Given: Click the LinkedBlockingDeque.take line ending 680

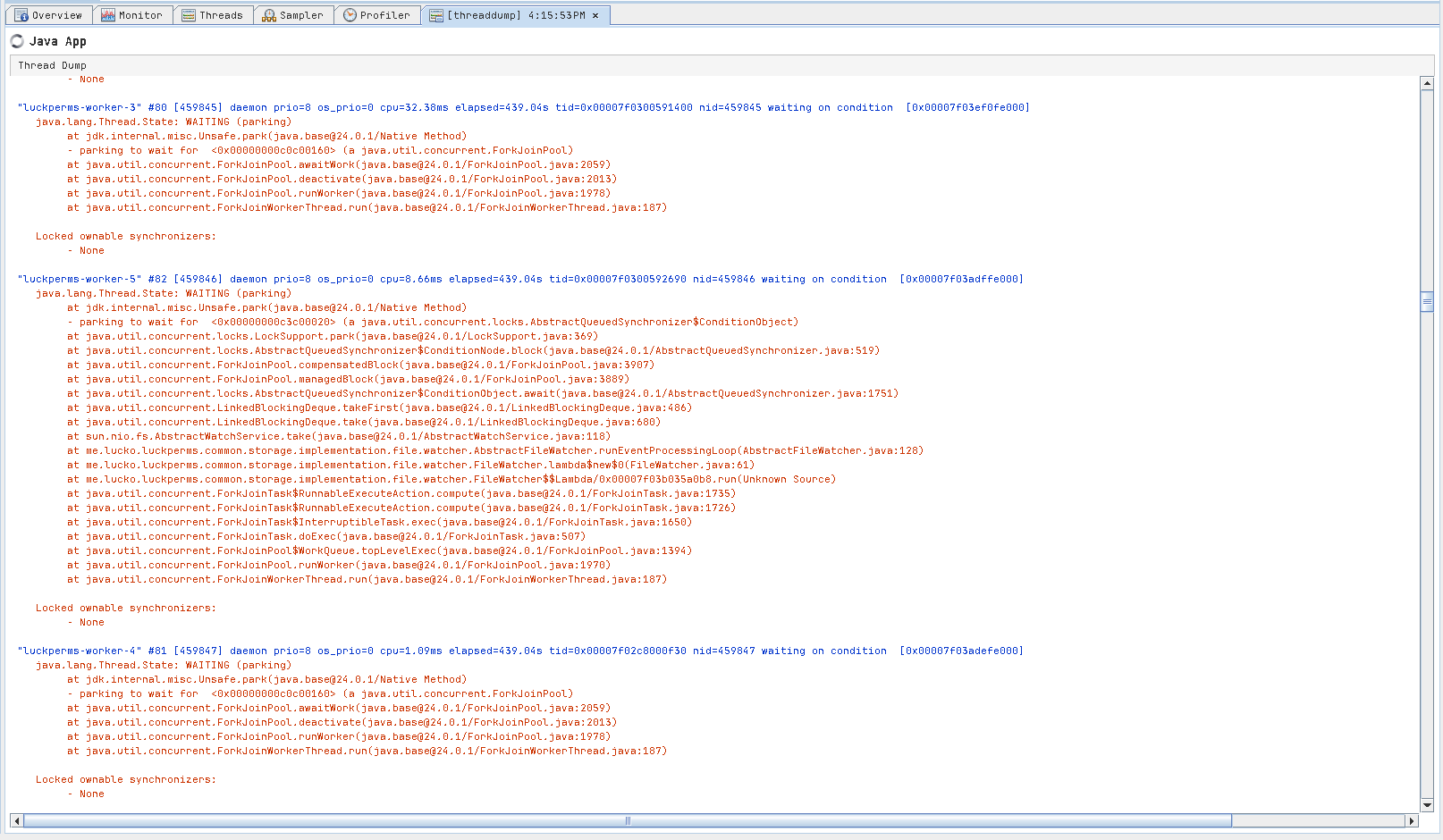Looking at the screenshot, I should (364, 422).
